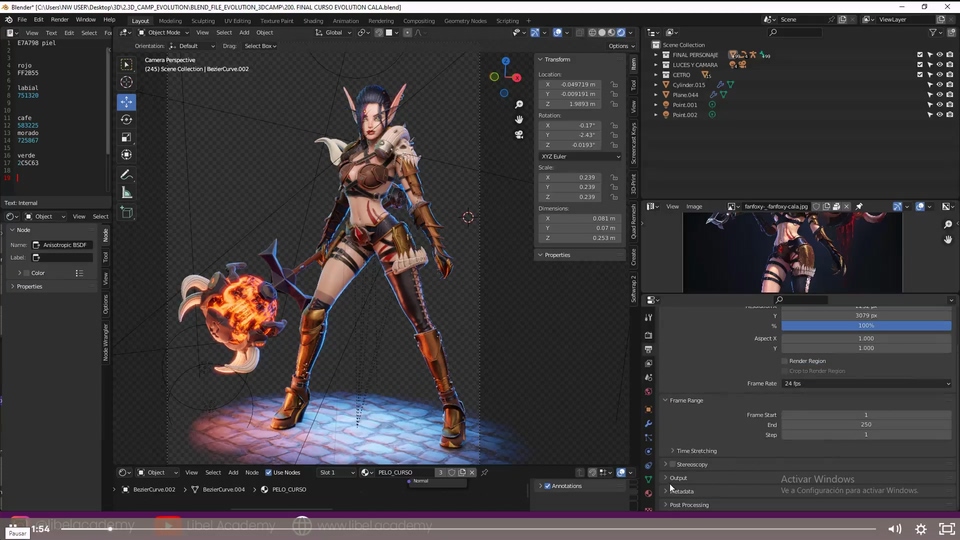Click the viewport zoom magnifier icon
960x540 pixels.
(x=519, y=104)
